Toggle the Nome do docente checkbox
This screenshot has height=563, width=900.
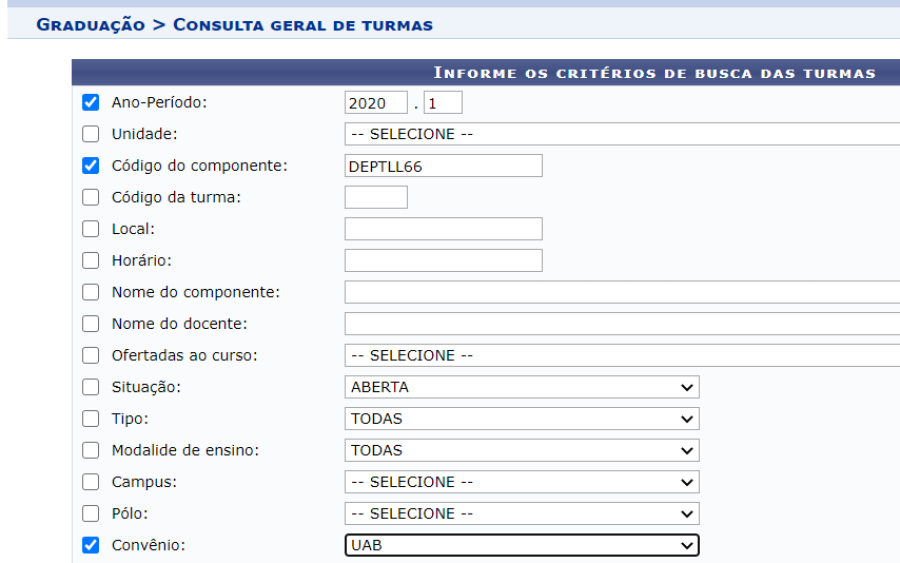[x=91, y=324]
